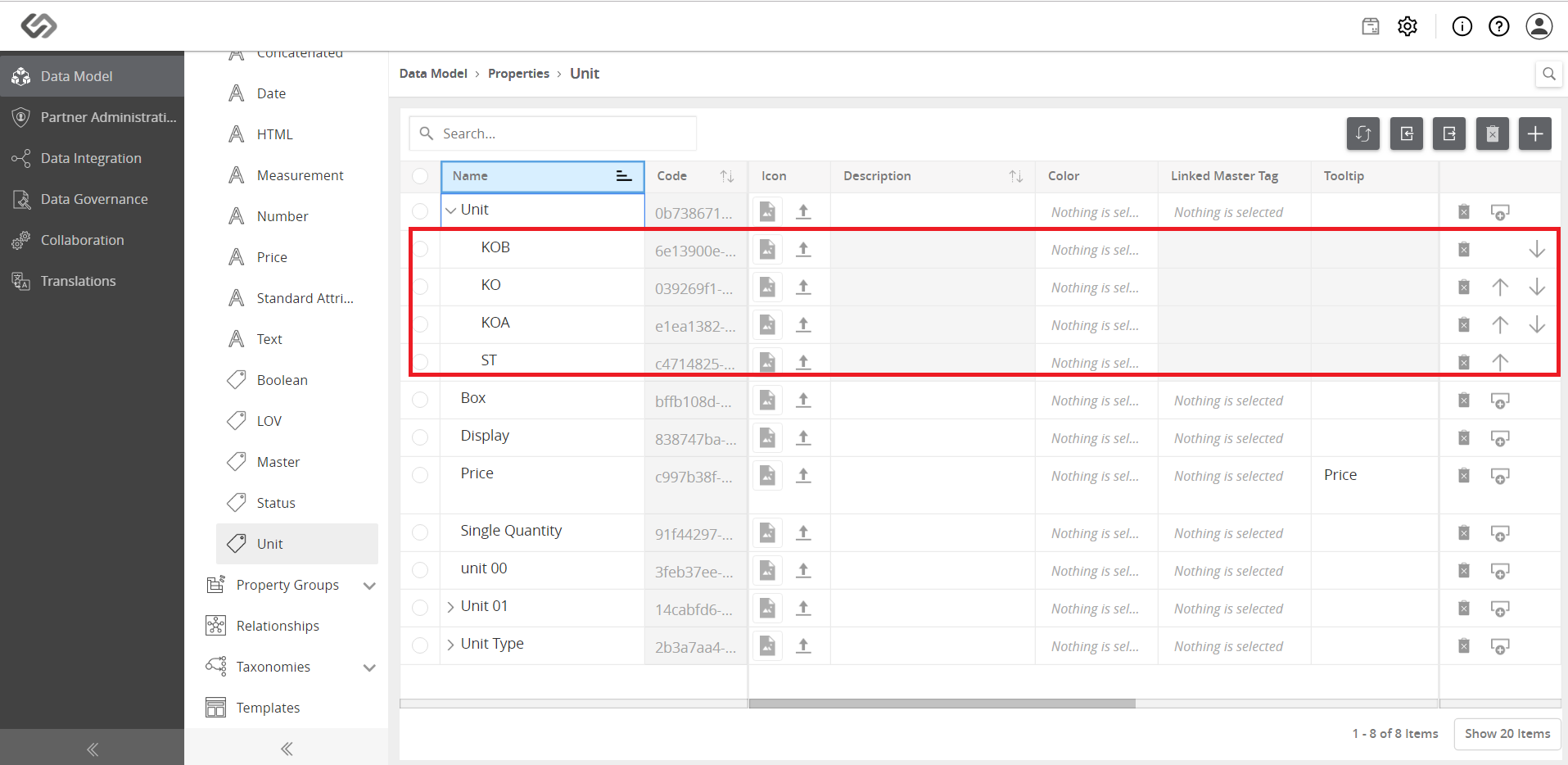Image resolution: width=1568 pixels, height=765 pixels.
Task: Toggle the select-all header radio circle
Action: click(420, 176)
